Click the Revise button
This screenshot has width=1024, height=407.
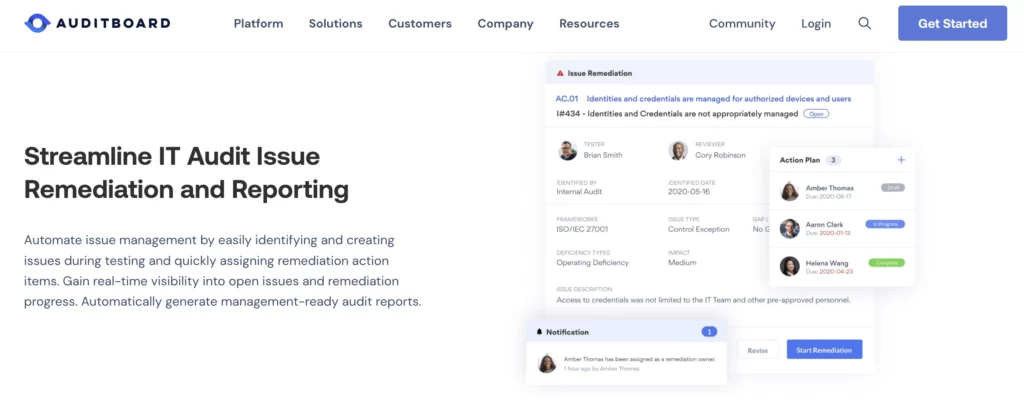pyautogui.click(x=758, y=350)
